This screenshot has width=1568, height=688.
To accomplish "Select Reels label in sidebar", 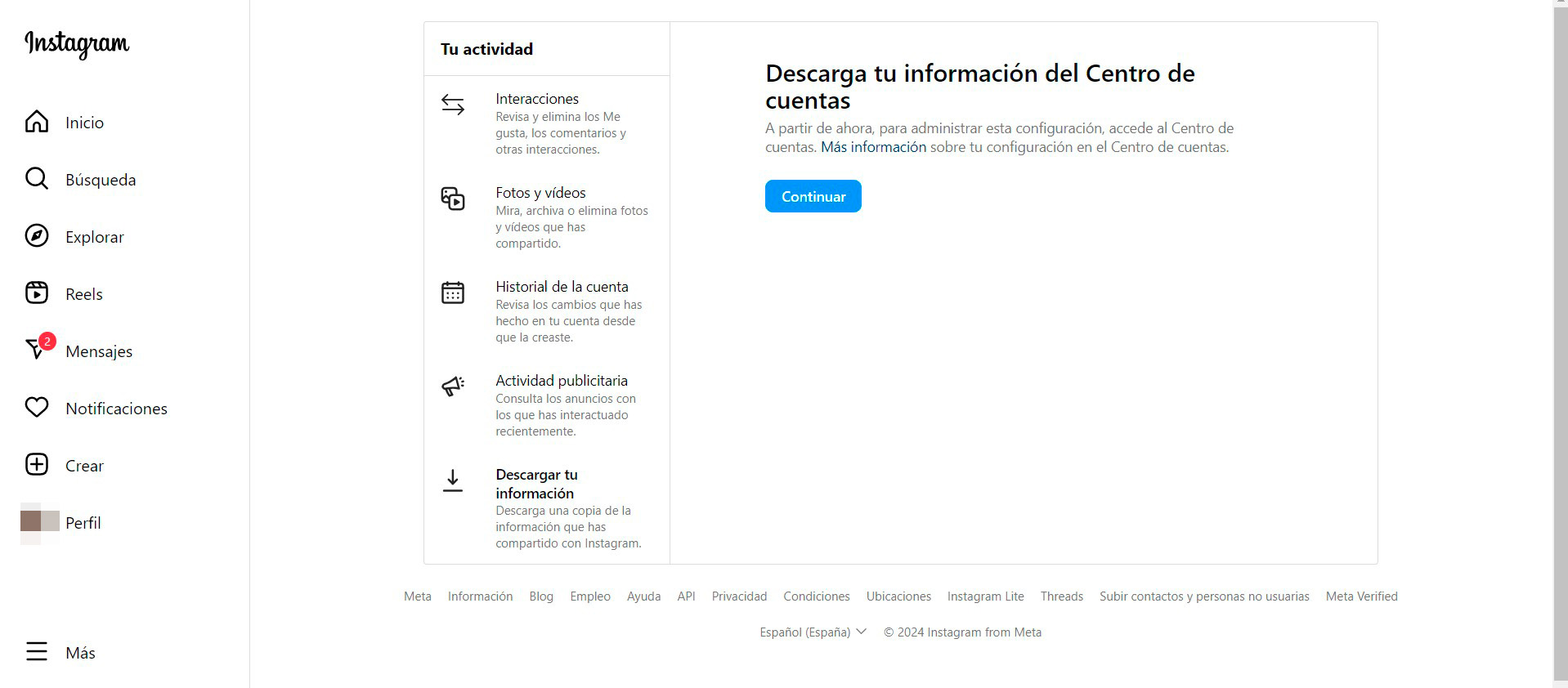I will click(x=84, y=294).
